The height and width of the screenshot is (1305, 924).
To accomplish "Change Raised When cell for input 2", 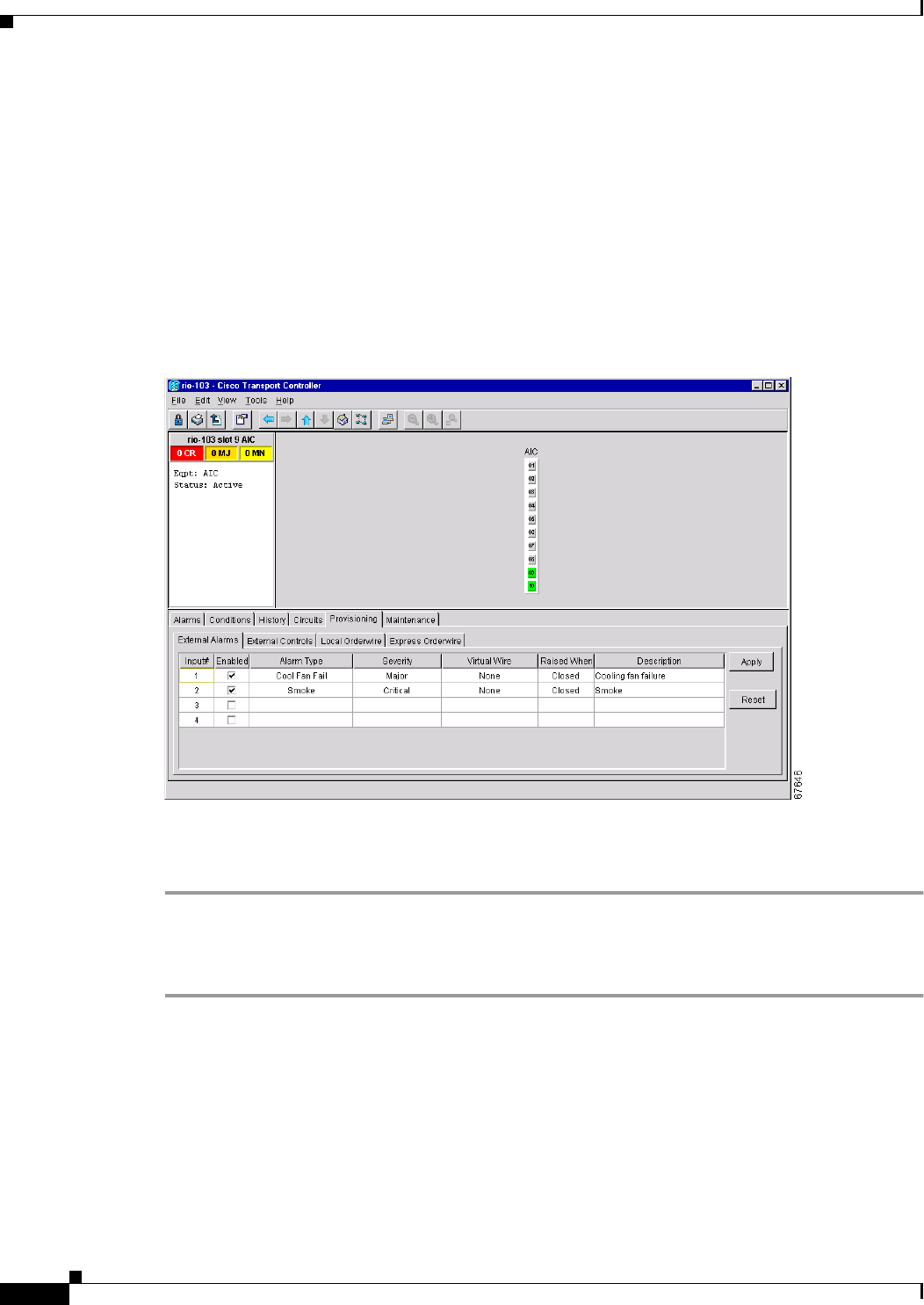I will coord(566,691).
